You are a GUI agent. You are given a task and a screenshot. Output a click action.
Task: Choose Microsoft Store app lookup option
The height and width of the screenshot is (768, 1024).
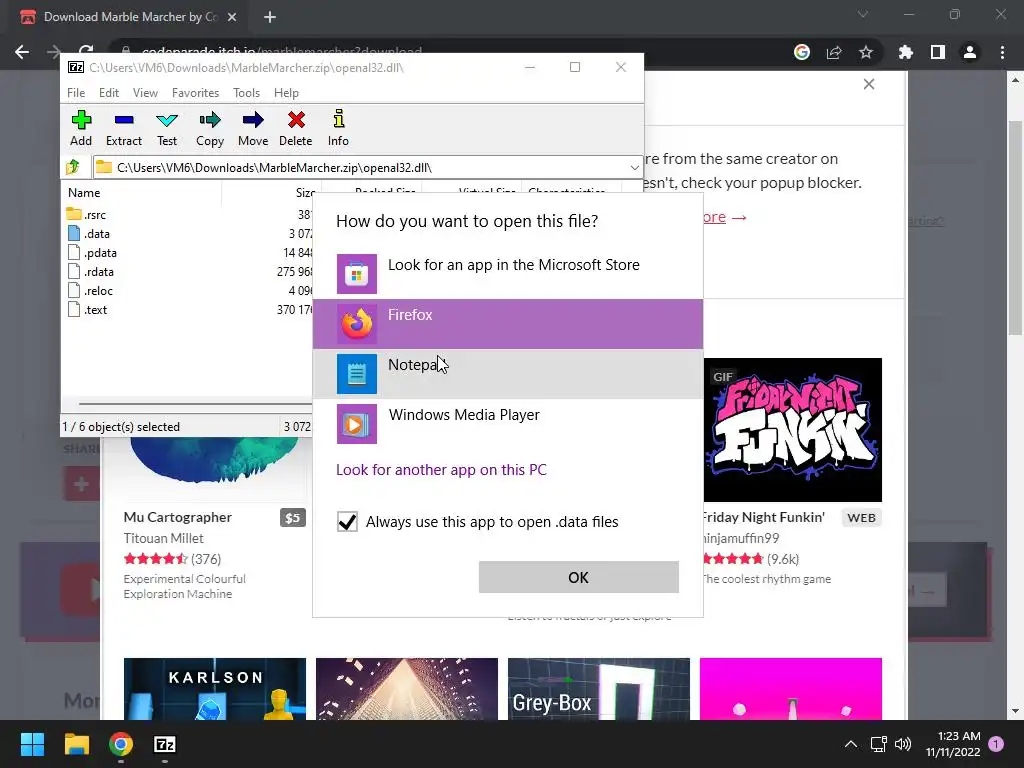(508, 274)
